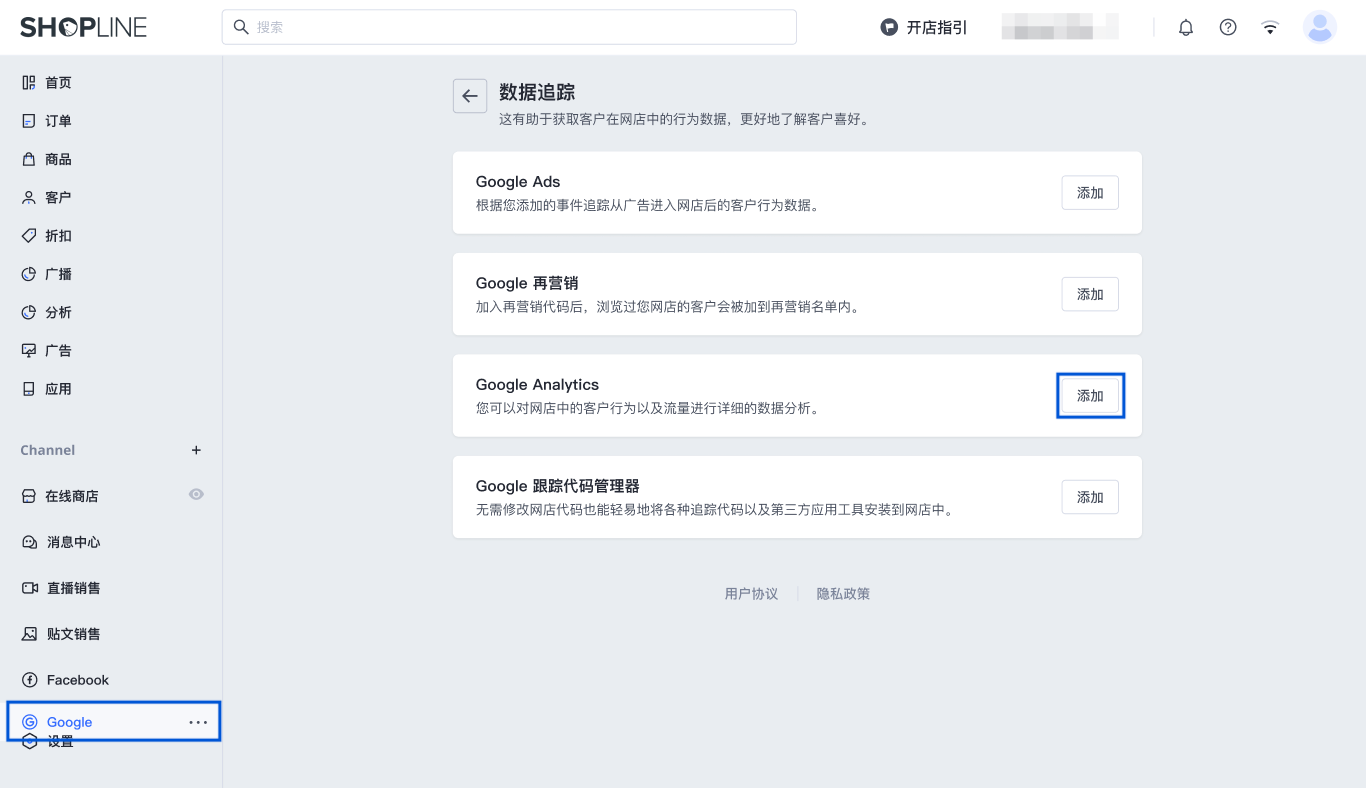1366x788 pixels.
Task: Click the eye icon beside 在线商店
Action: [196, 494]
